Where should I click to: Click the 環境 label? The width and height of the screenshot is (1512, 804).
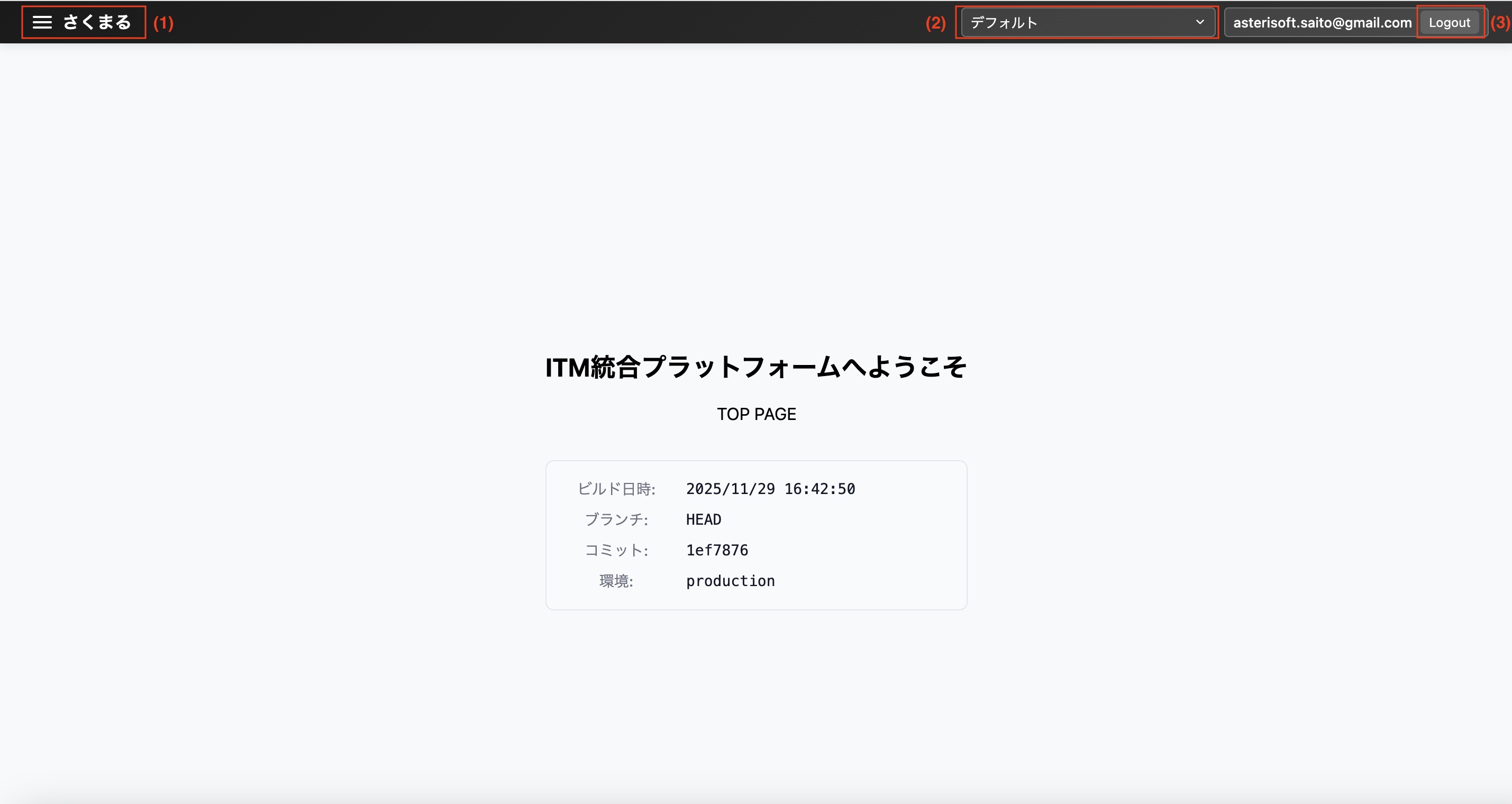tap(616, 581)
